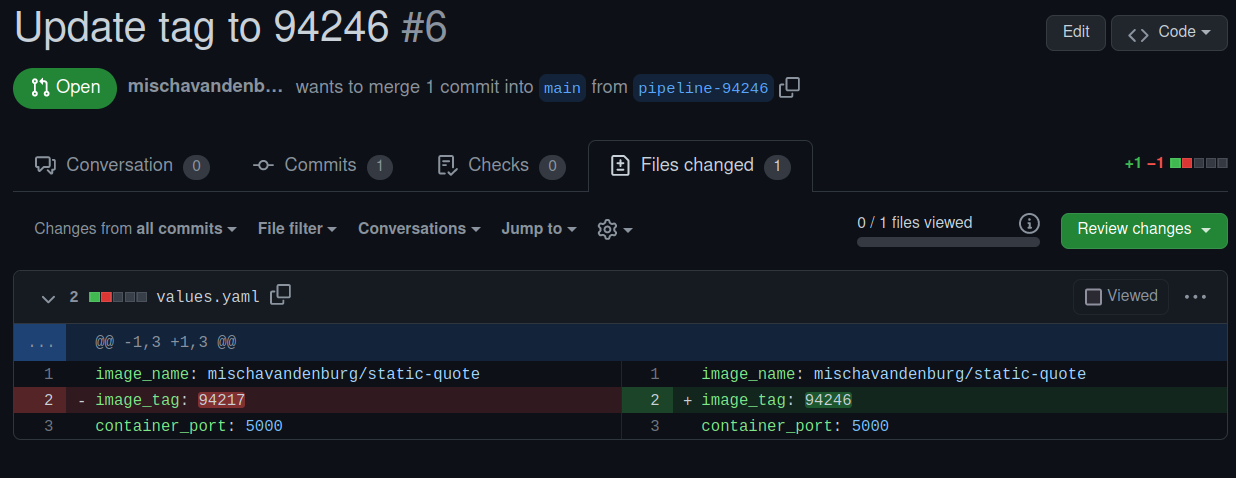Switch to the Conversation tab
This screenshot has width=1236, height=478.
pyautogui.click(x=120, y=166)
